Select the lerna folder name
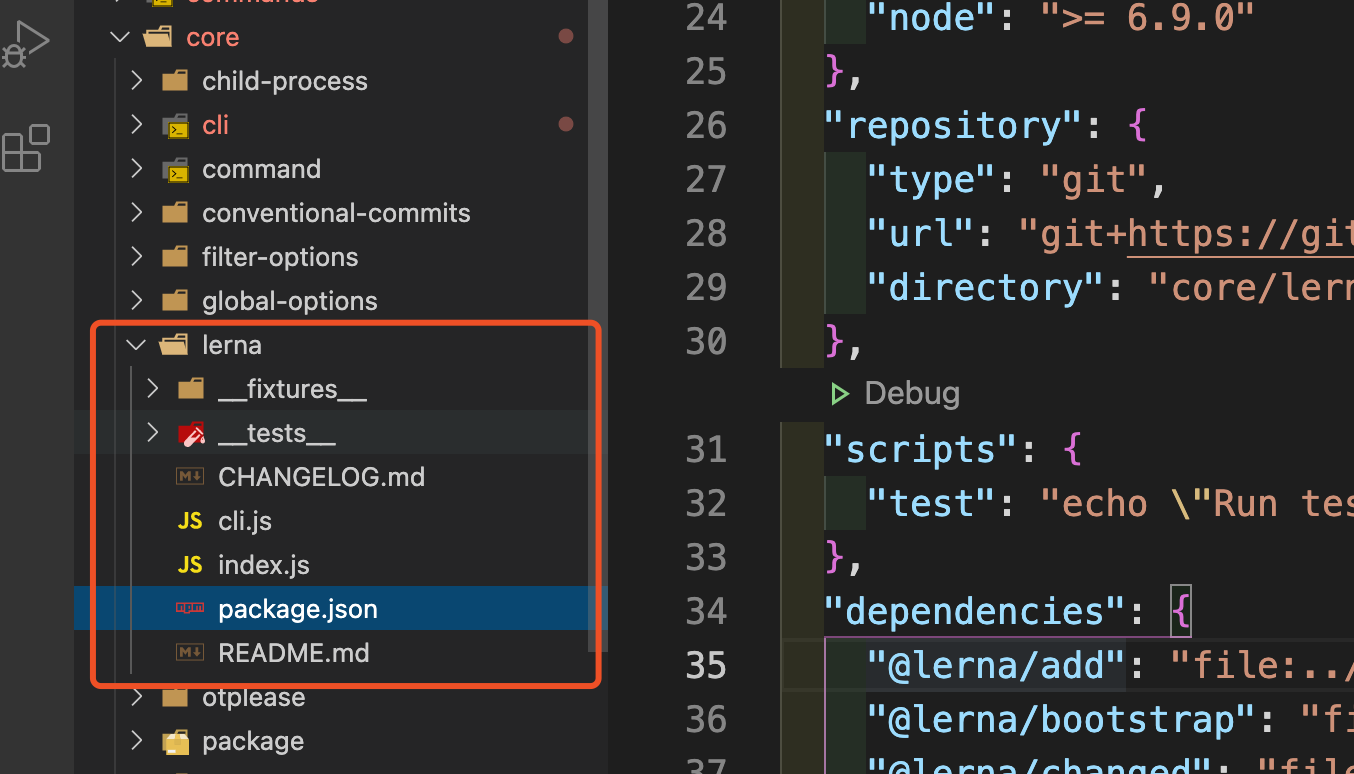 click(232, 345)
